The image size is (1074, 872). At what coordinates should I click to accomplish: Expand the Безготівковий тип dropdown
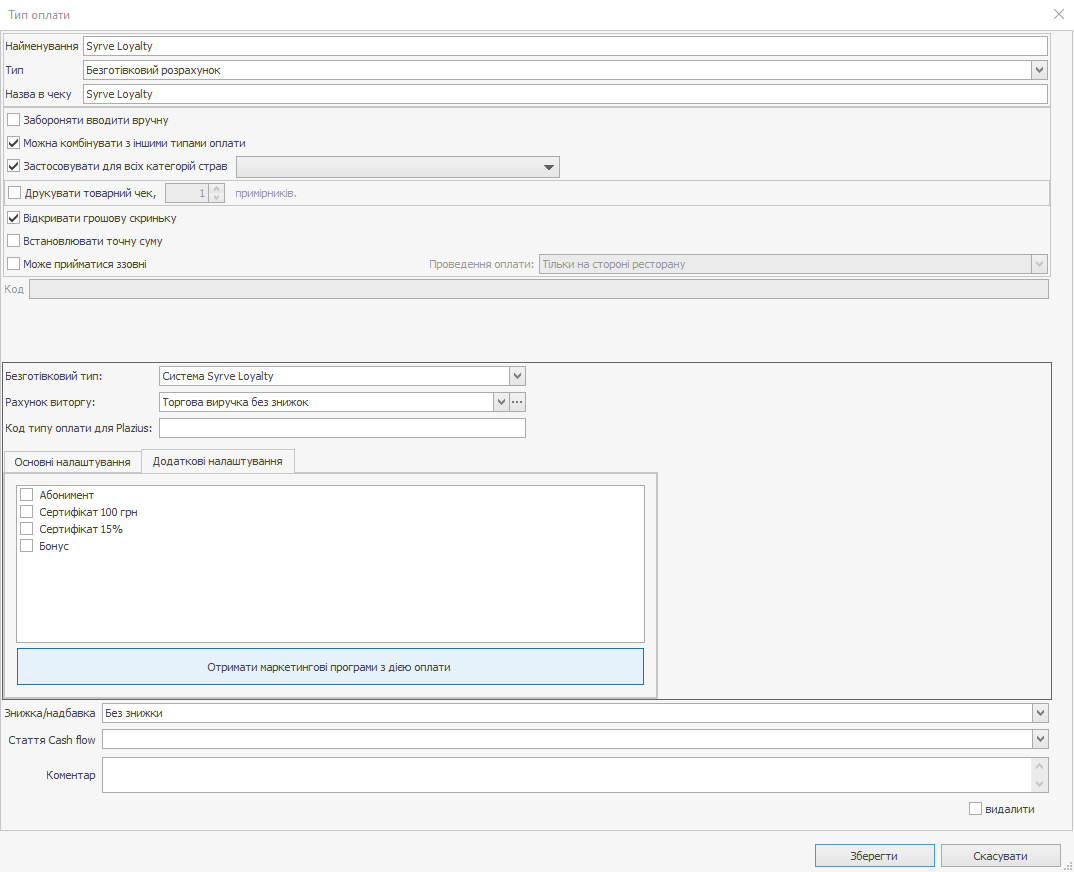pyautogui.click(x=517, y=376)
